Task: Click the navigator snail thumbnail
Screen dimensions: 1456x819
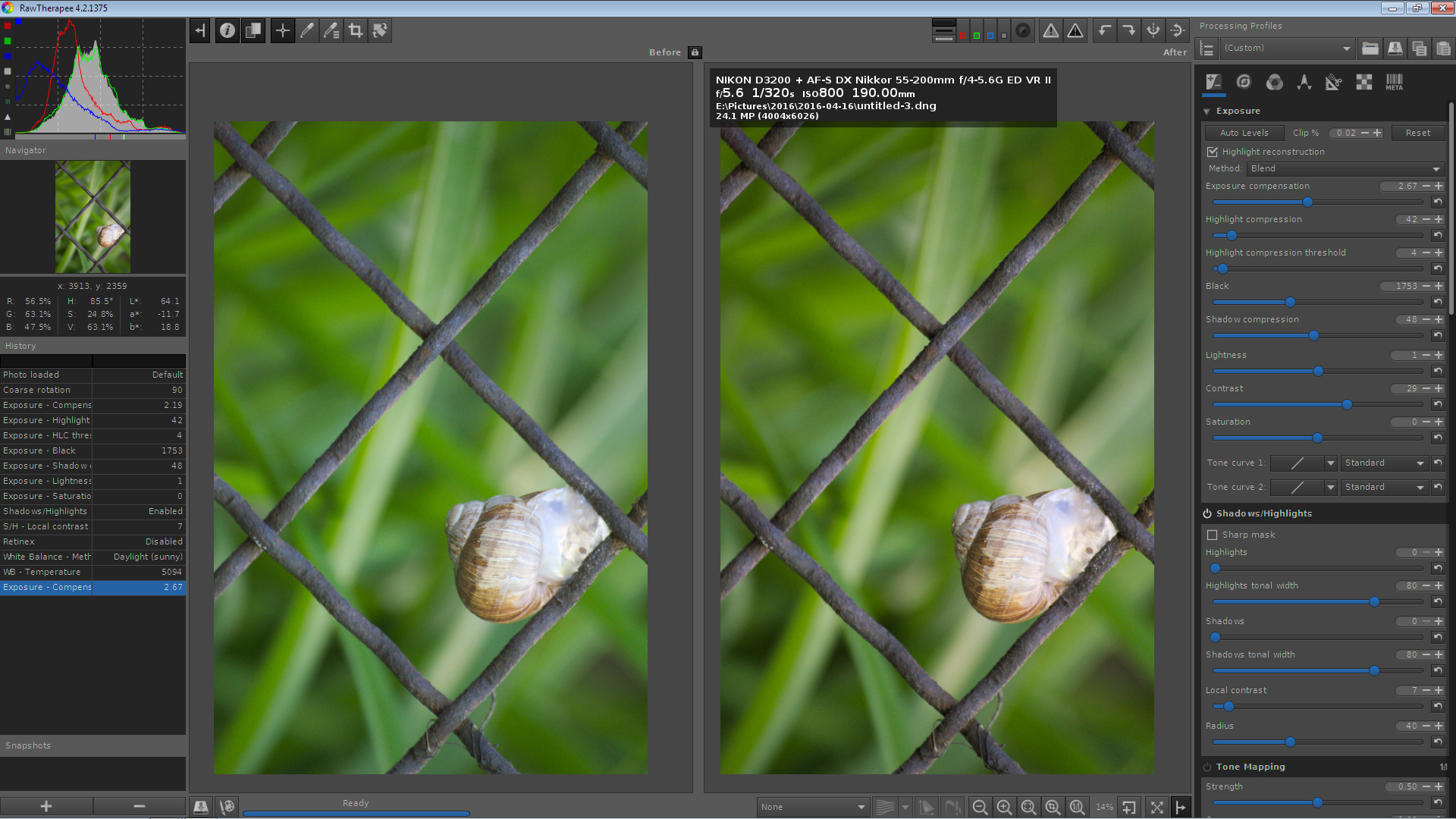Action: tap(93, 217)
